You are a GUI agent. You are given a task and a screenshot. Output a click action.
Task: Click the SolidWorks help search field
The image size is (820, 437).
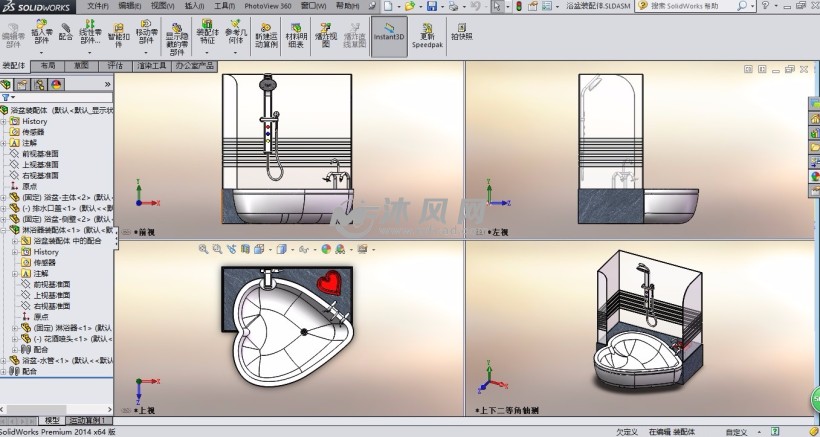click(x=691, y=6)
